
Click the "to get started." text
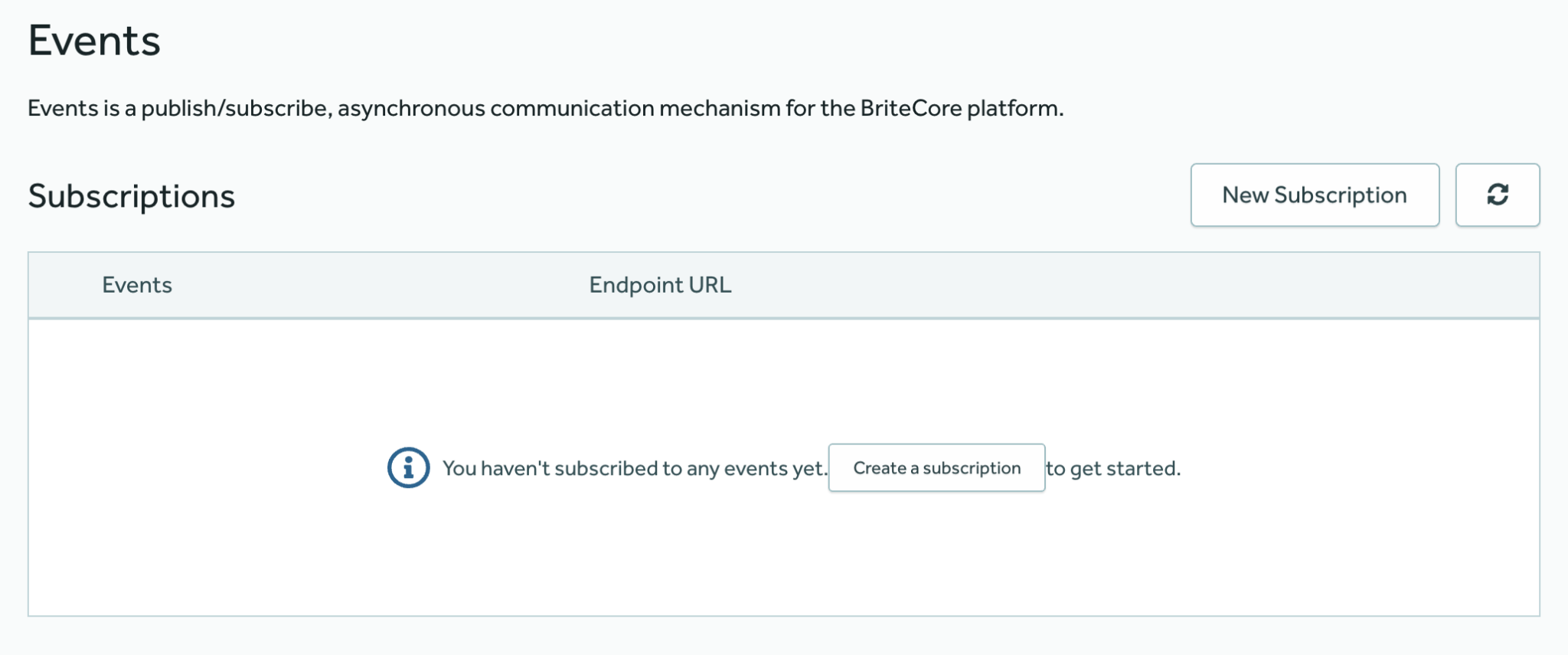[x=1113, y=468]
